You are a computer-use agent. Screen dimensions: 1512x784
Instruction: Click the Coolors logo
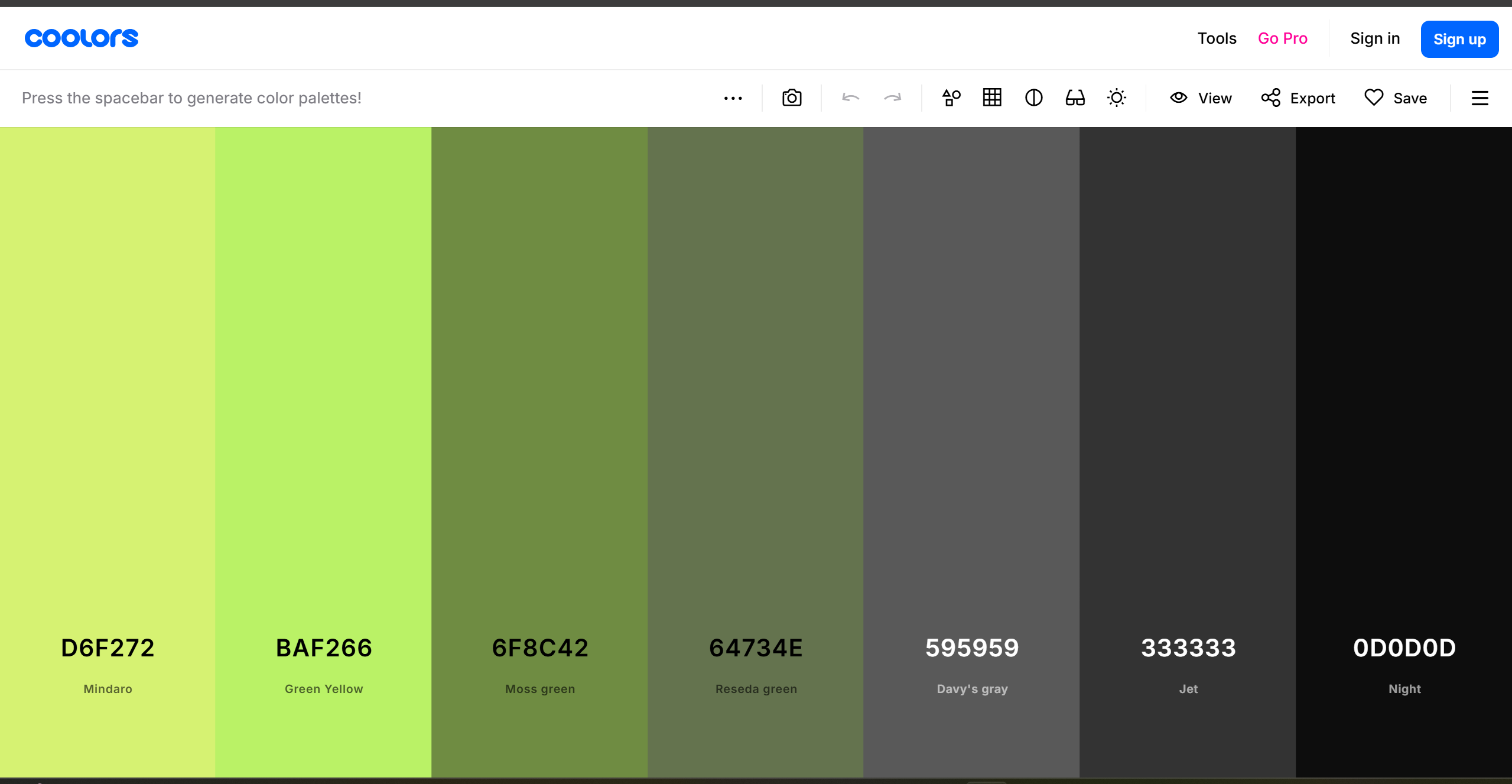[x=82, y=38]
